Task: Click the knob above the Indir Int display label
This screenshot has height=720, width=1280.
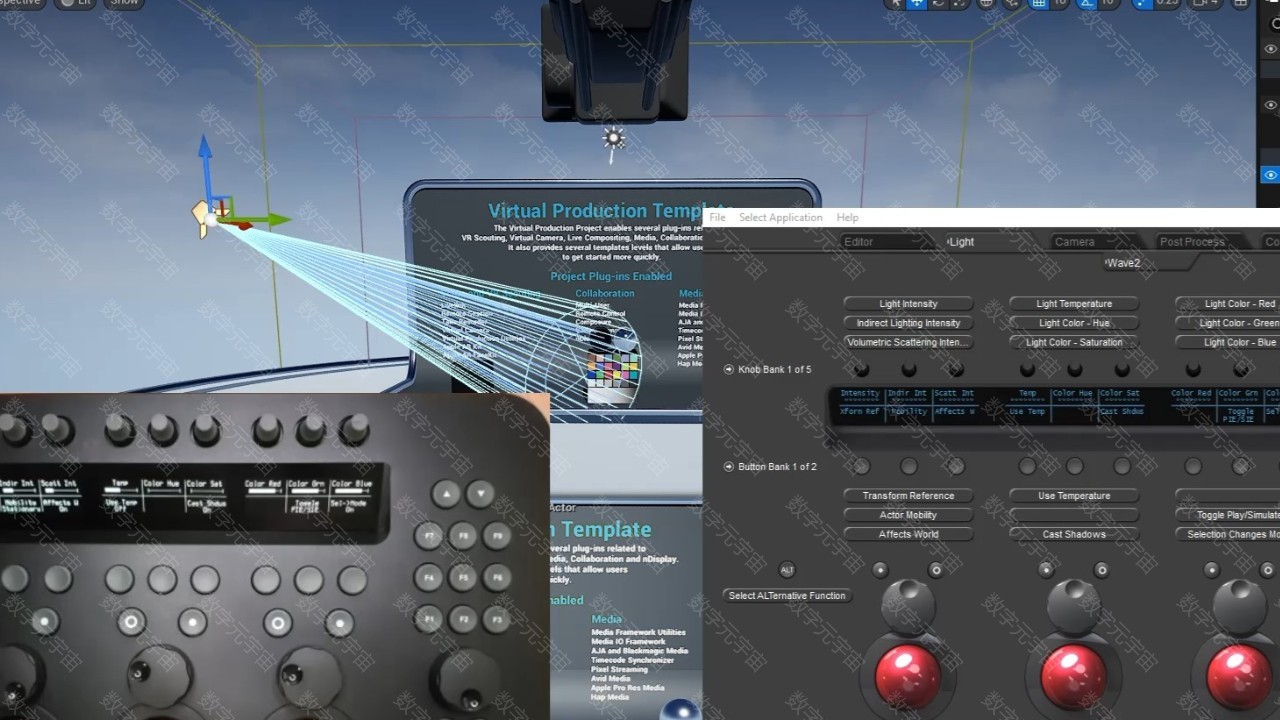Action: (x=908, y=368)
